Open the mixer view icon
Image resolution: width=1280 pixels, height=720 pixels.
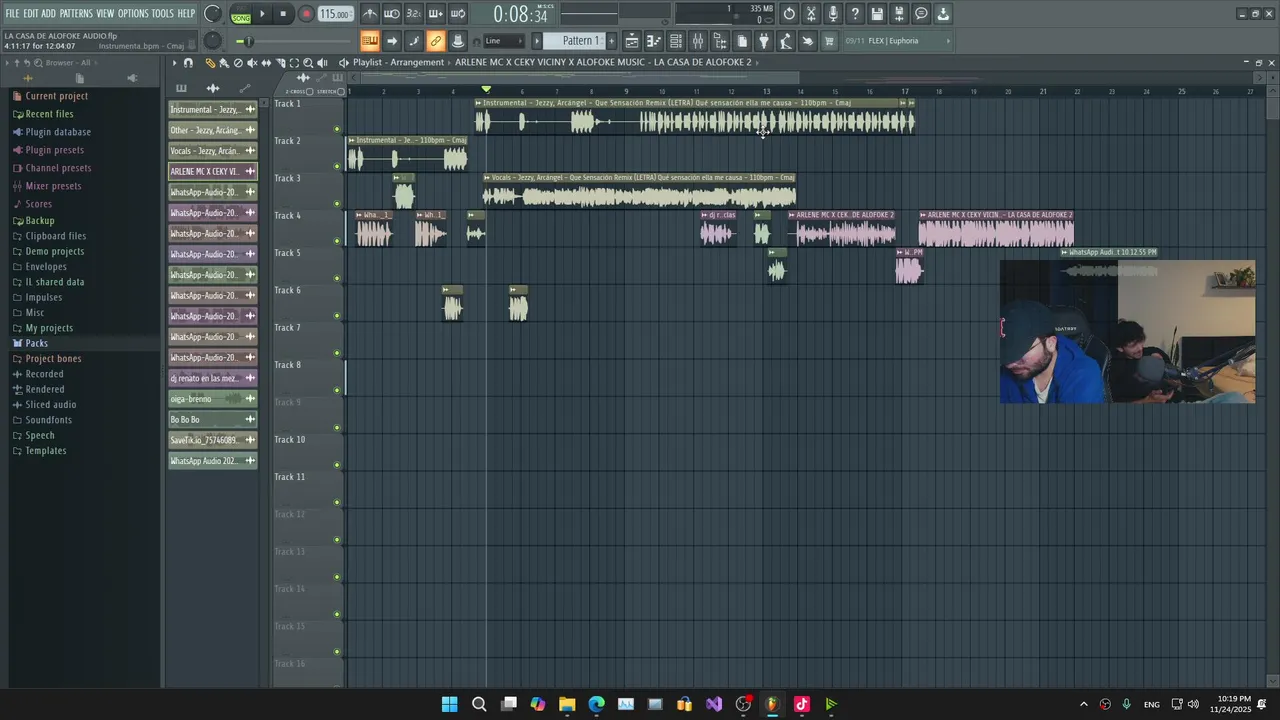[698, 41]
